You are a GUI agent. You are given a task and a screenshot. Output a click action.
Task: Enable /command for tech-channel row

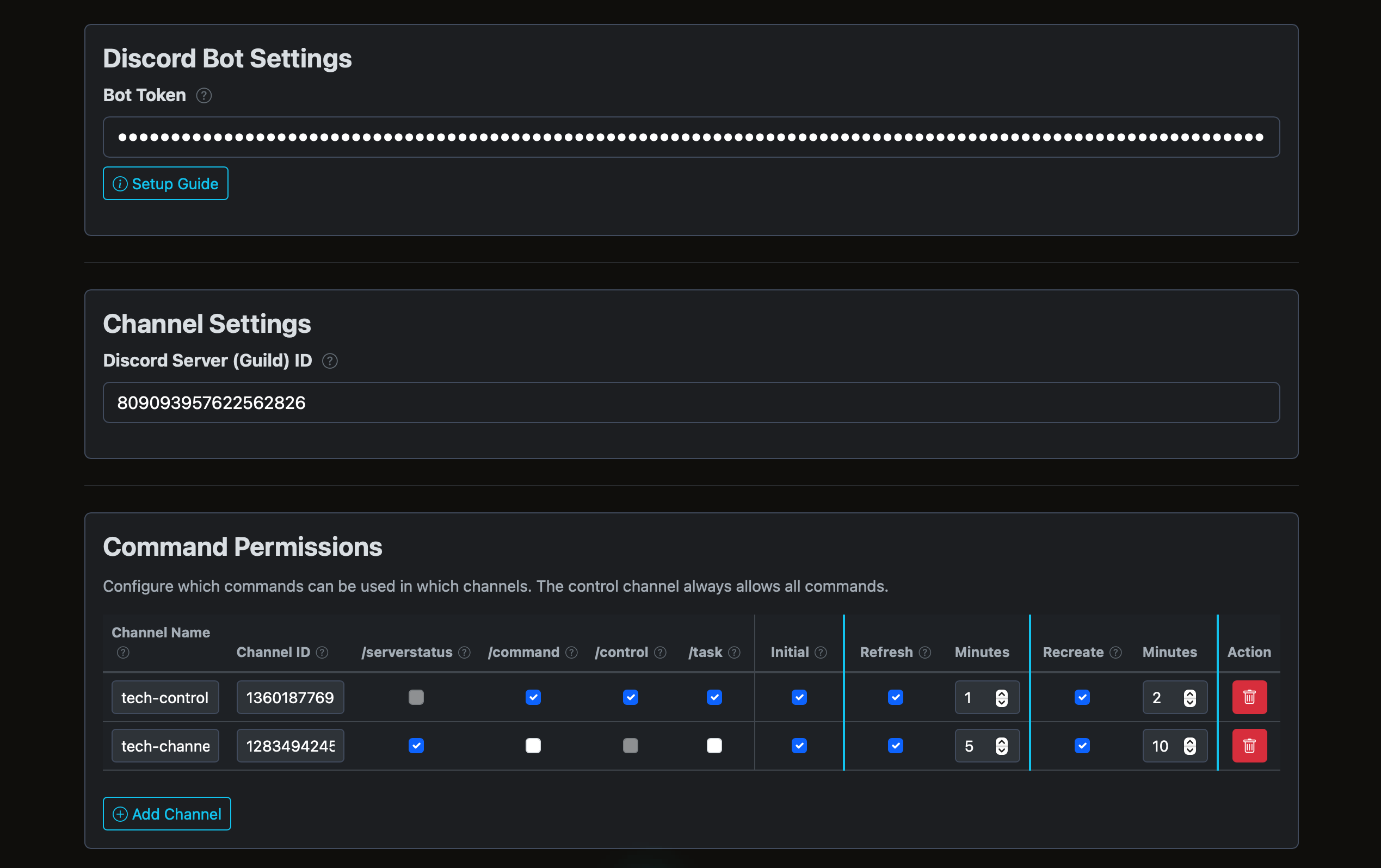(x=533, y=746)
